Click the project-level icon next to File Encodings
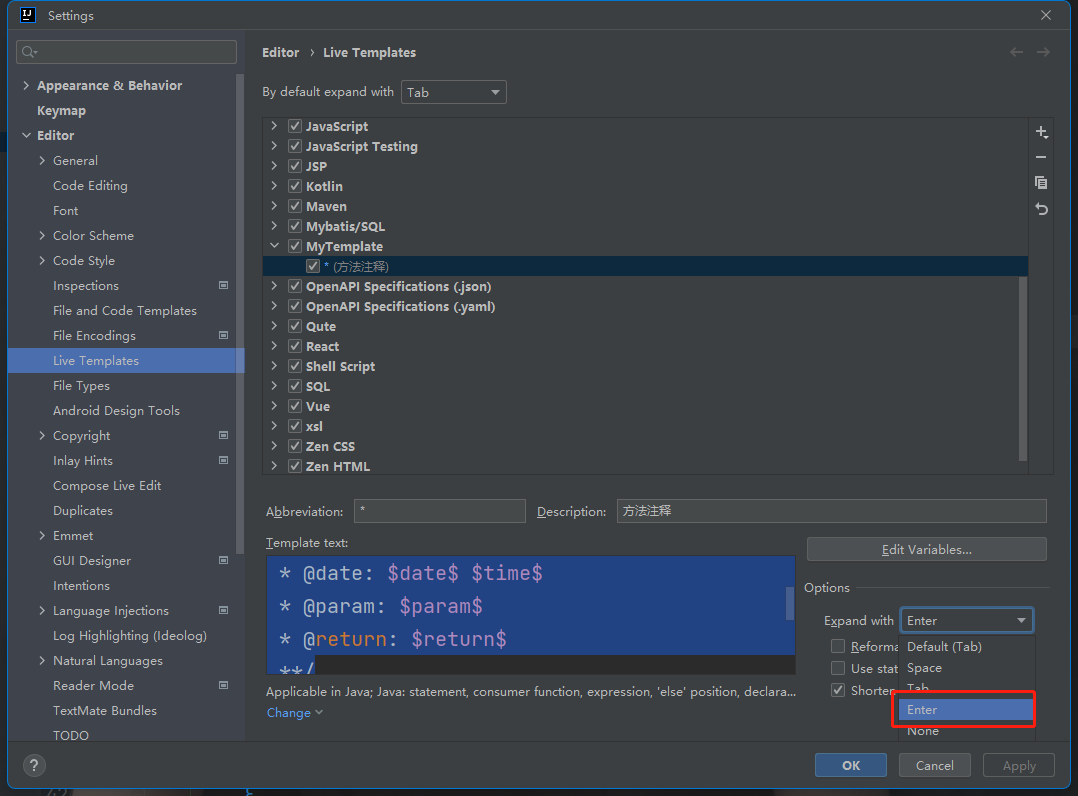 [223, 335]
